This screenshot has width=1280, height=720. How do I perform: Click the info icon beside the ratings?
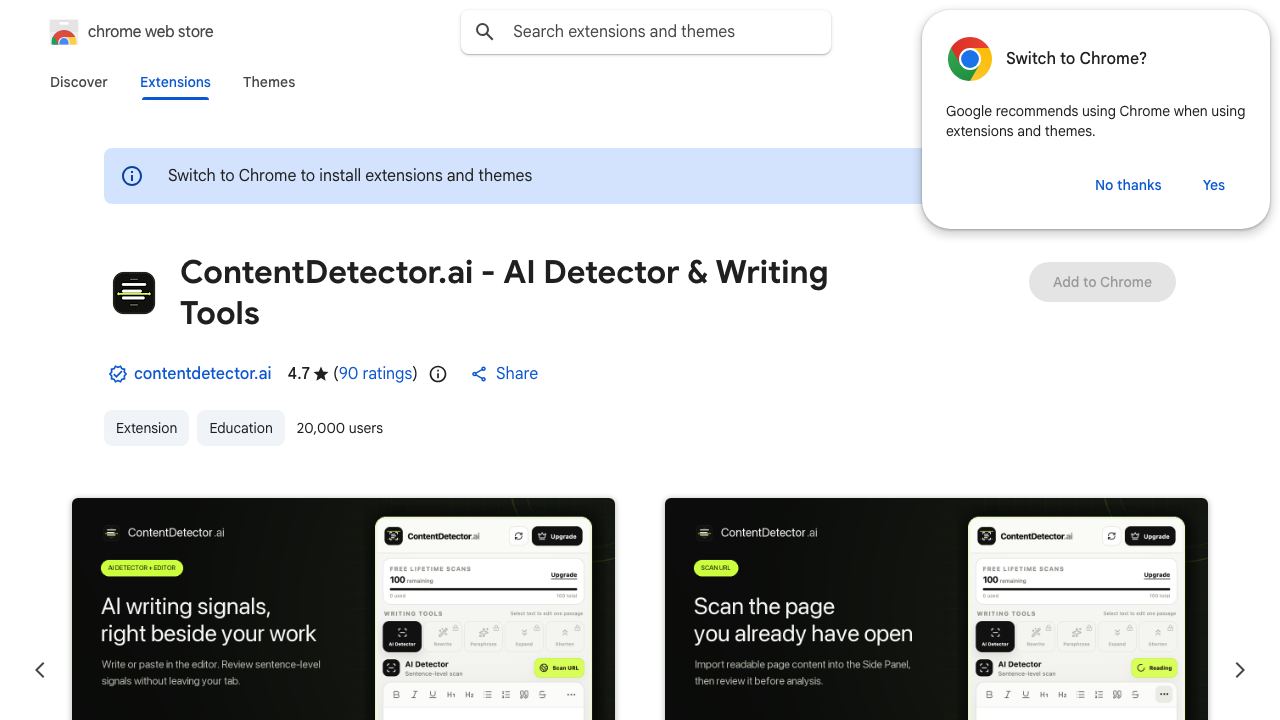click(x=438, y=374)
